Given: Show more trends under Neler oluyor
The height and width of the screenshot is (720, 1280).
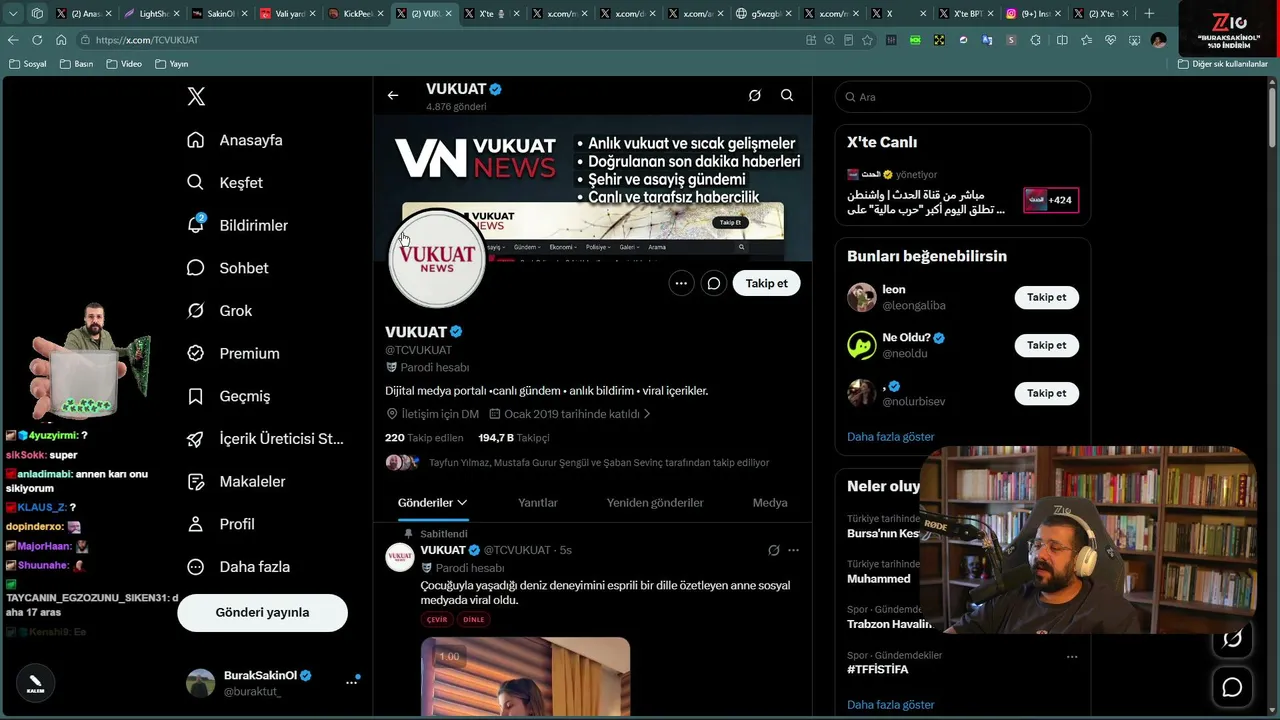Looking at the screenshot, I should pos(891,705).
